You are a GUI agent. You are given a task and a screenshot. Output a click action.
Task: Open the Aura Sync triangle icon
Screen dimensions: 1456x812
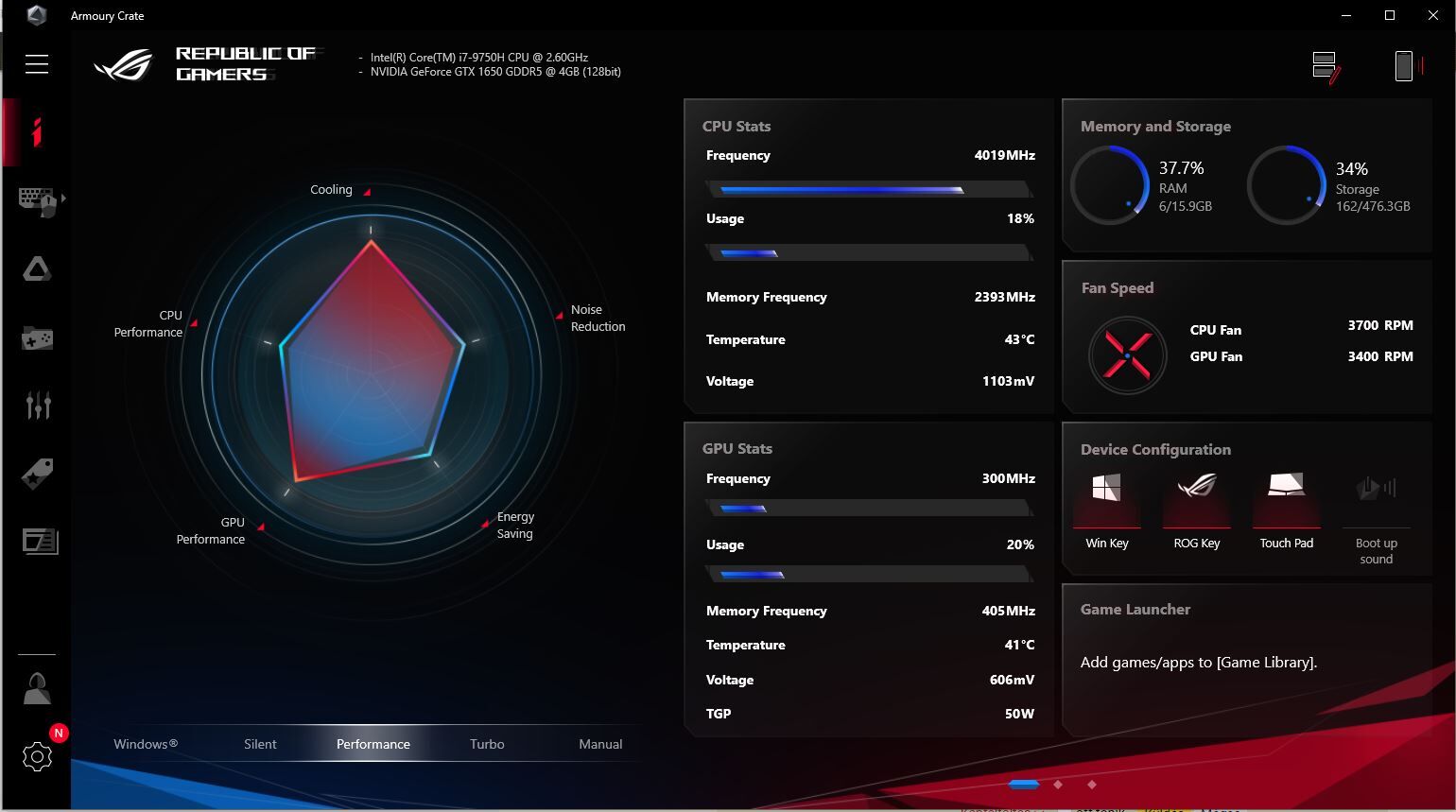click(37, 269)
